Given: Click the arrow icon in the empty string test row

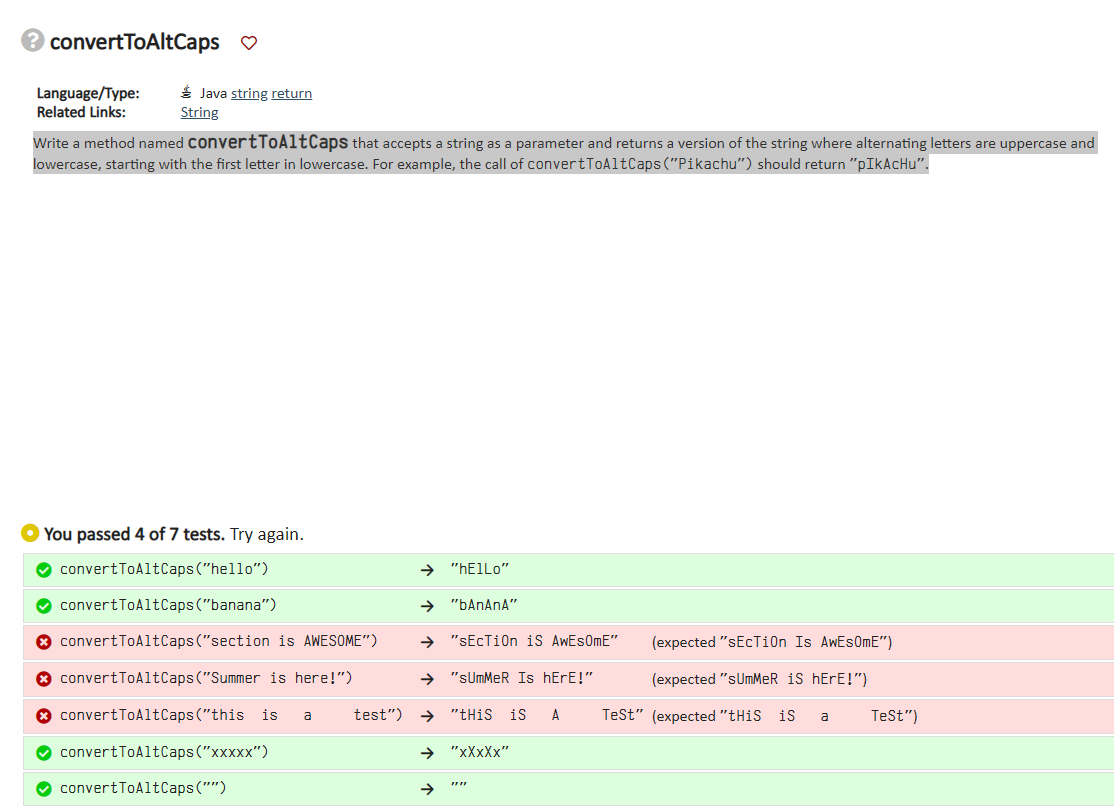Looking at the screenshot, I should 427,788.
